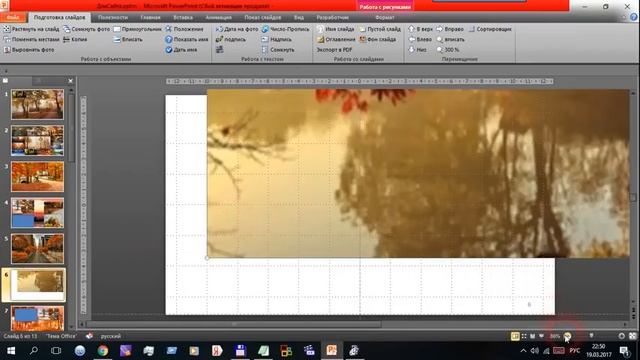The height and width of the screenshot is (360, 640).
Task: Click the unlabeled icon below подпись
Action: [220, 49]
